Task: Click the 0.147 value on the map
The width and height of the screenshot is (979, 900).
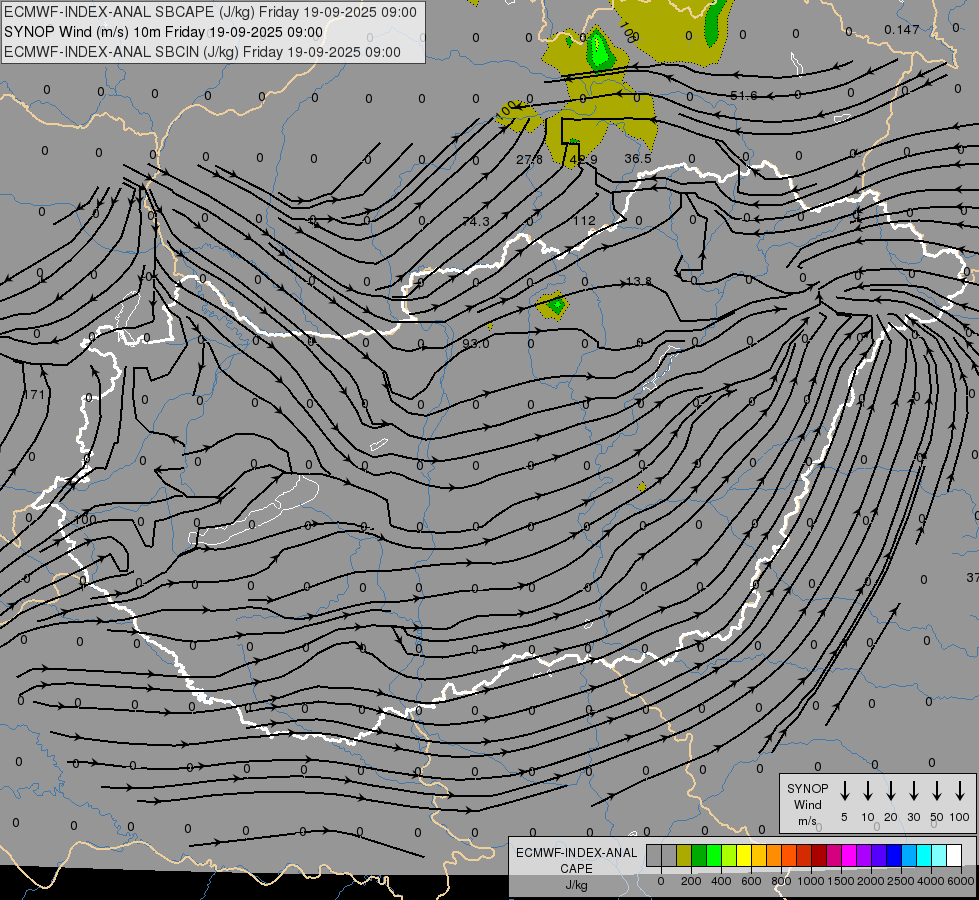Action: click(902, 29)
